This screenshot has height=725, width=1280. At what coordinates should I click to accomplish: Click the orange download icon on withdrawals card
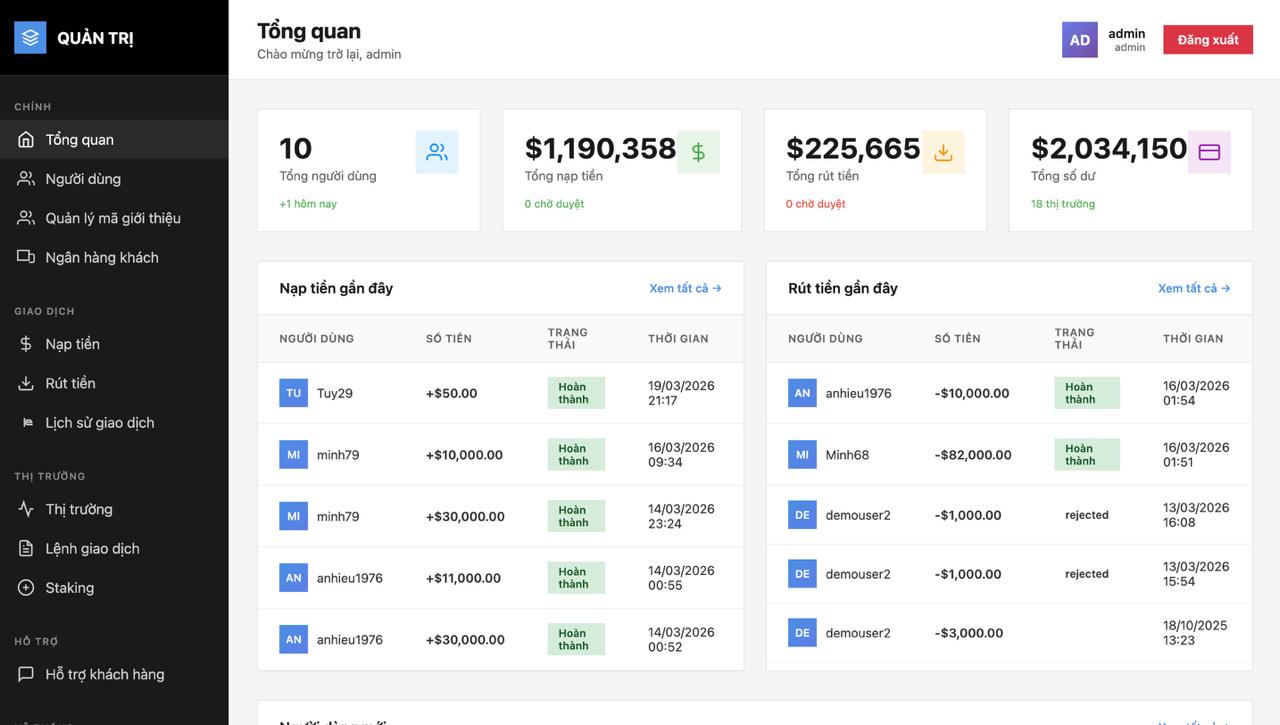pos(943,152)
